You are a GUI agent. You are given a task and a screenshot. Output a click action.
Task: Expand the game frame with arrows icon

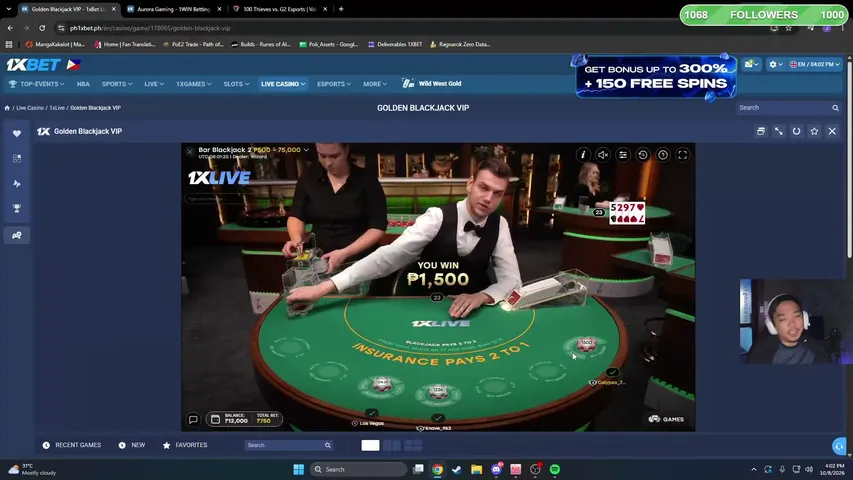click(778, 131)
